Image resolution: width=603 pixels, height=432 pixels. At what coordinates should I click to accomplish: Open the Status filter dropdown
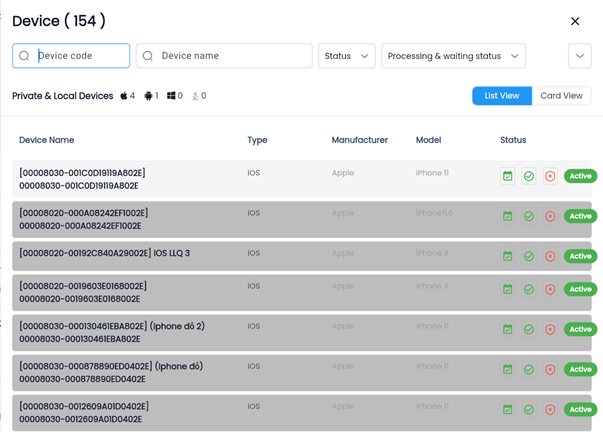[347, 56]
